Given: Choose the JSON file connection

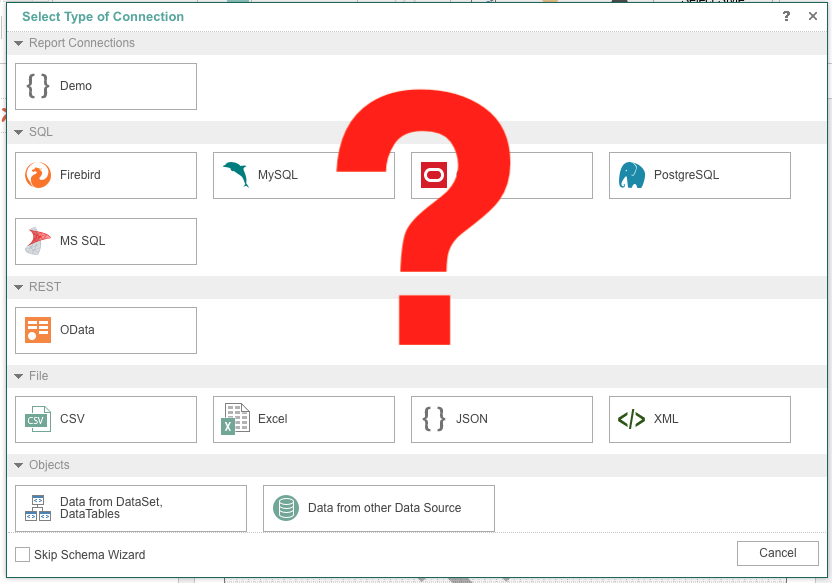Looking at the screenshot, I should pyautogui.click(x=501, y=420).
